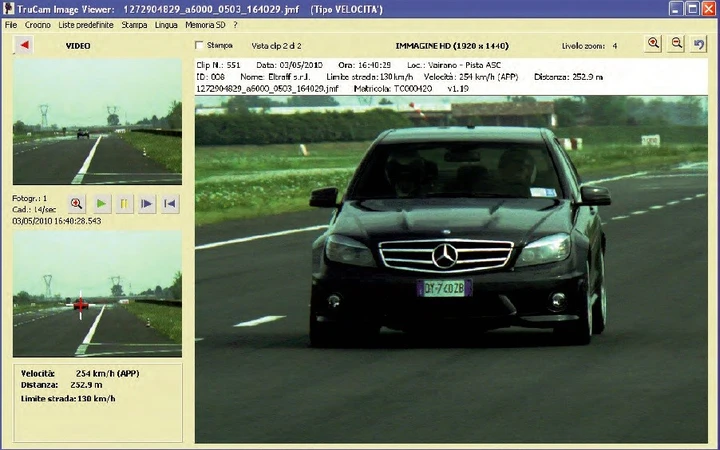Click the red back arrow button
720x450 pixels.
tap(23, 45)
